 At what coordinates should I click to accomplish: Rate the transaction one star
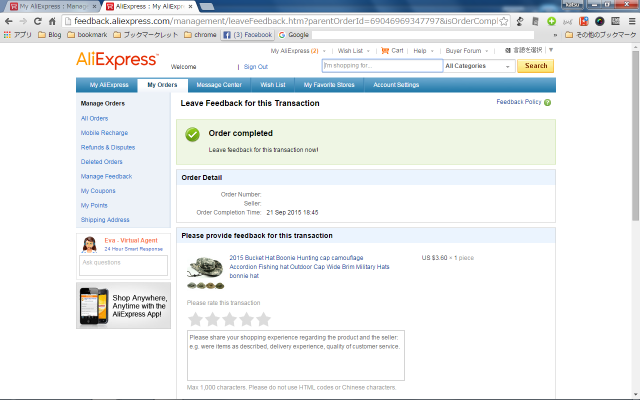[x=196, y=319]
